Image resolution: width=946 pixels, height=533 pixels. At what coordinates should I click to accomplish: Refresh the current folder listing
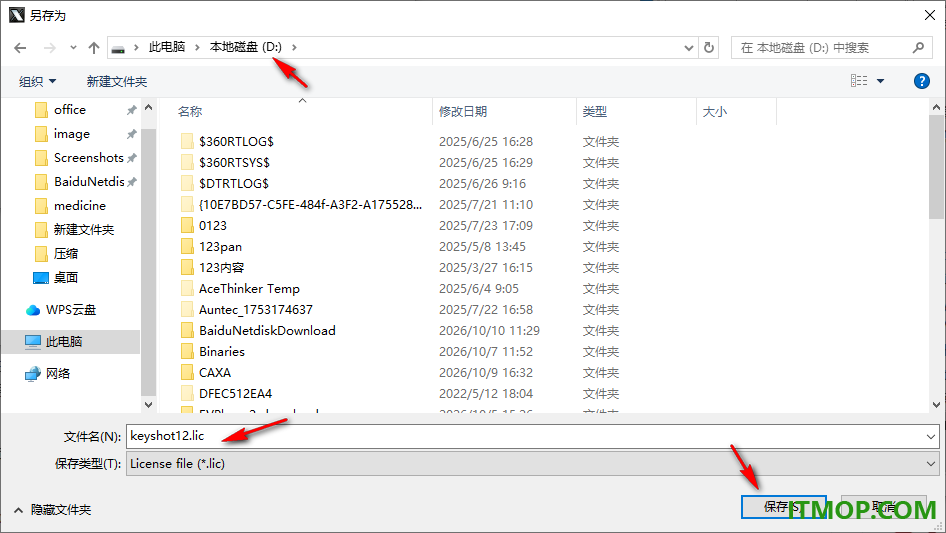coord(709,47)
